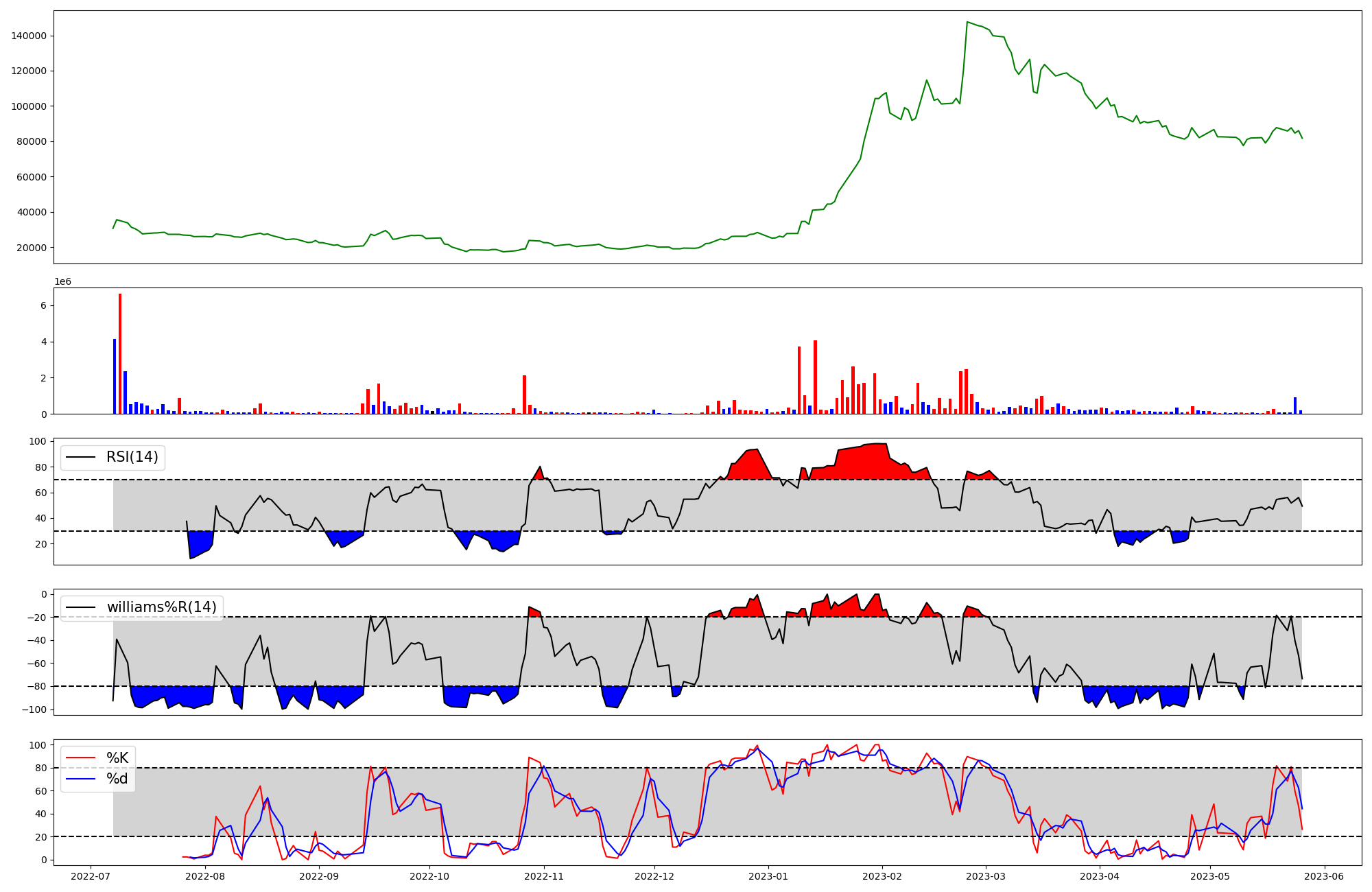This screenshot has width=1372, height=892.
Task: Click the peak of green price line
Action: click(x=967, y=22)
